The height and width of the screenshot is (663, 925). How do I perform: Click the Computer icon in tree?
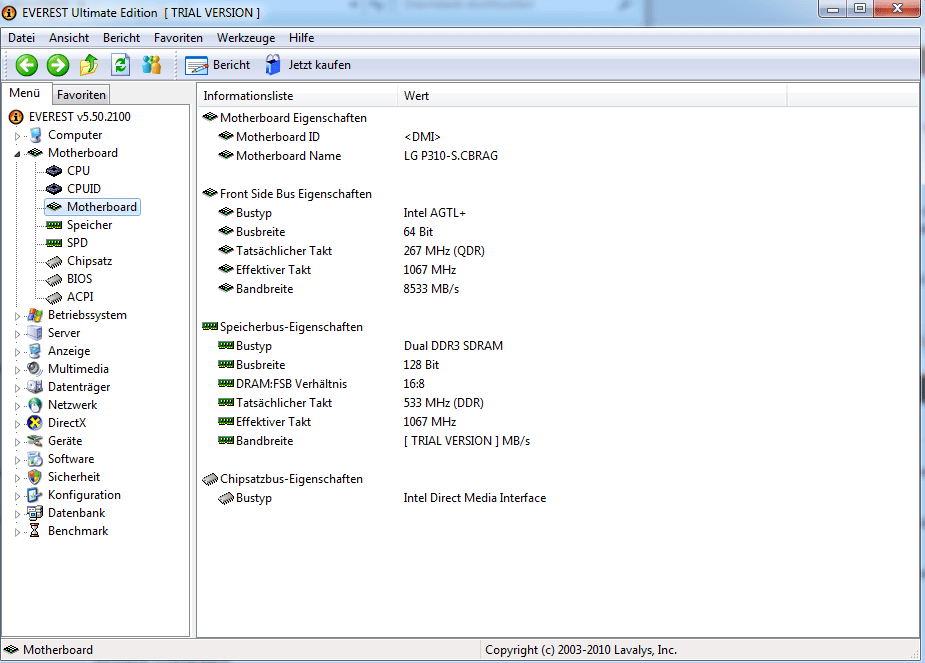click(x=35, y=135)
